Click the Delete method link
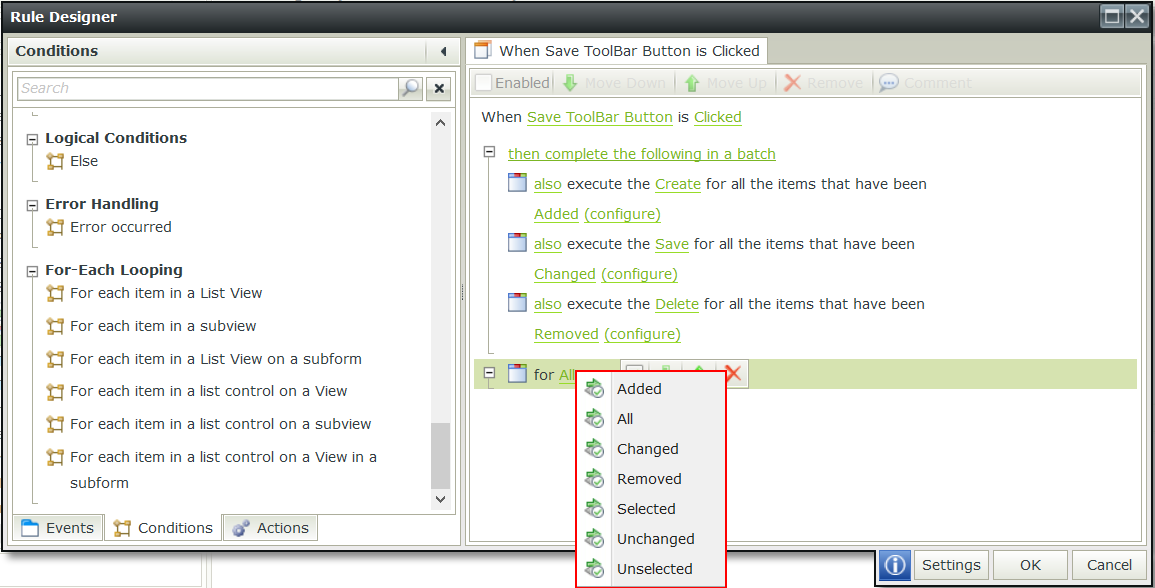This screenshot has width=1155, height=588. pyautogui.click(x=677, y=304)
